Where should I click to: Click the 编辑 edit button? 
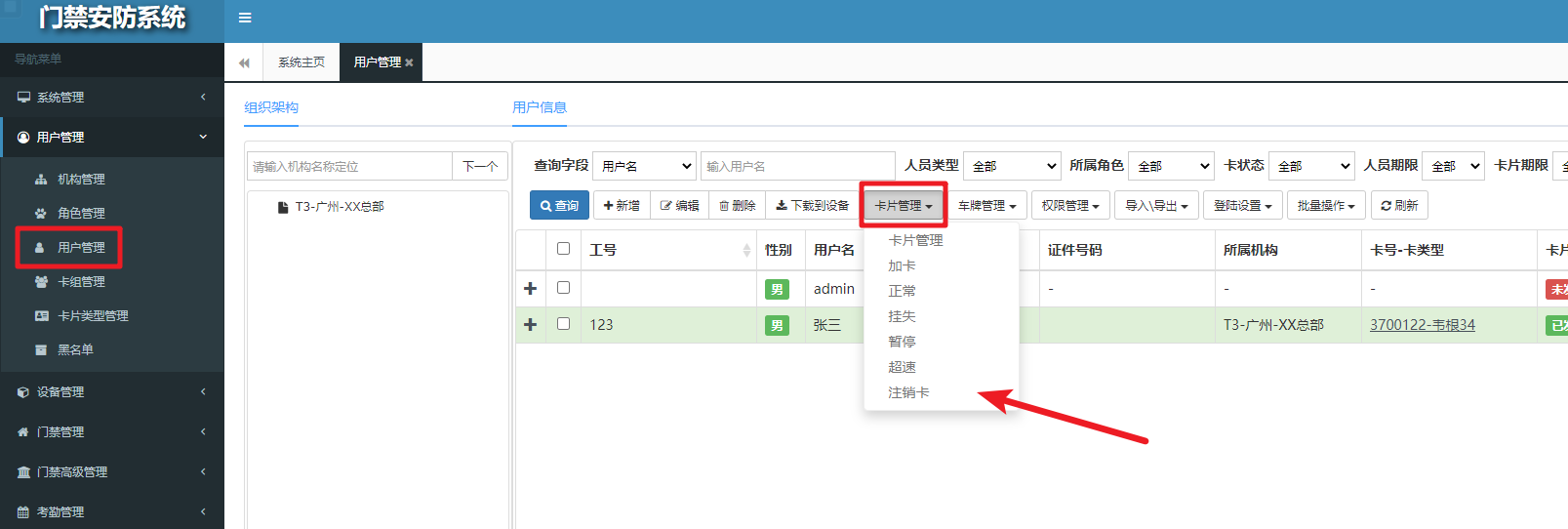click(x=679, y=206)
